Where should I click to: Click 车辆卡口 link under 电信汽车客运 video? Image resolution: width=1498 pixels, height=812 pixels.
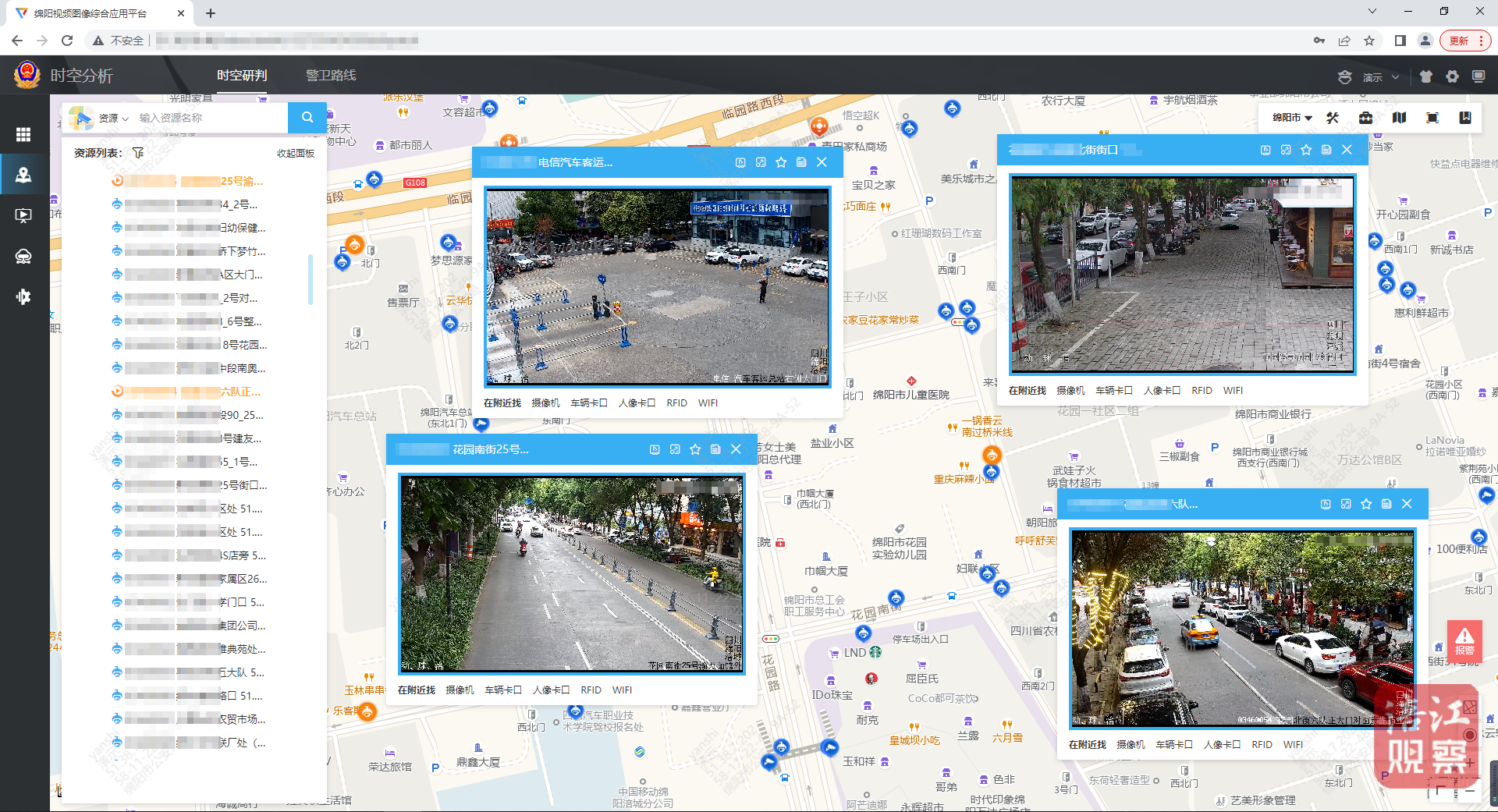[x=588, y=403]
